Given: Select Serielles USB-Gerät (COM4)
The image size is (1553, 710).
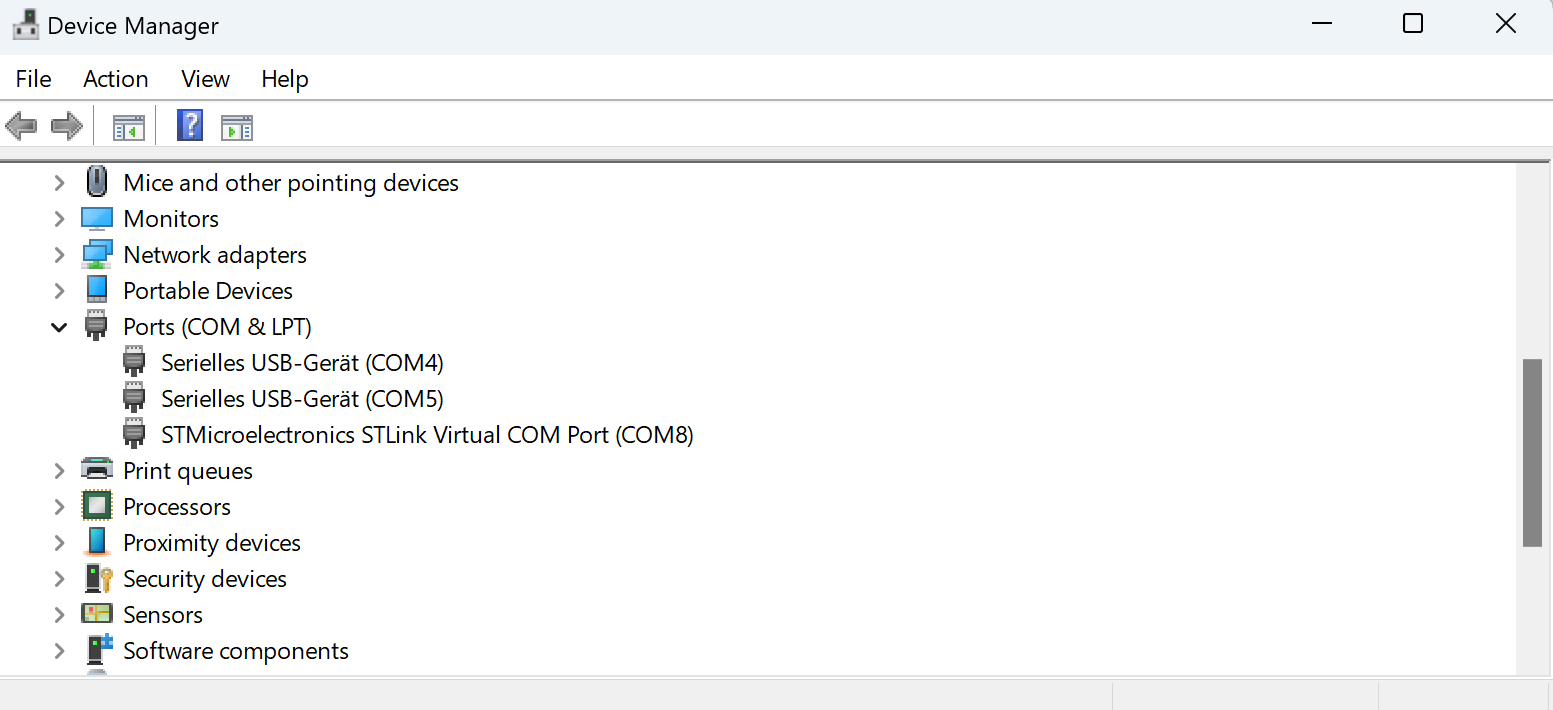Looking at the screenshot, I should pyautogui.click(x=303, y=362).
